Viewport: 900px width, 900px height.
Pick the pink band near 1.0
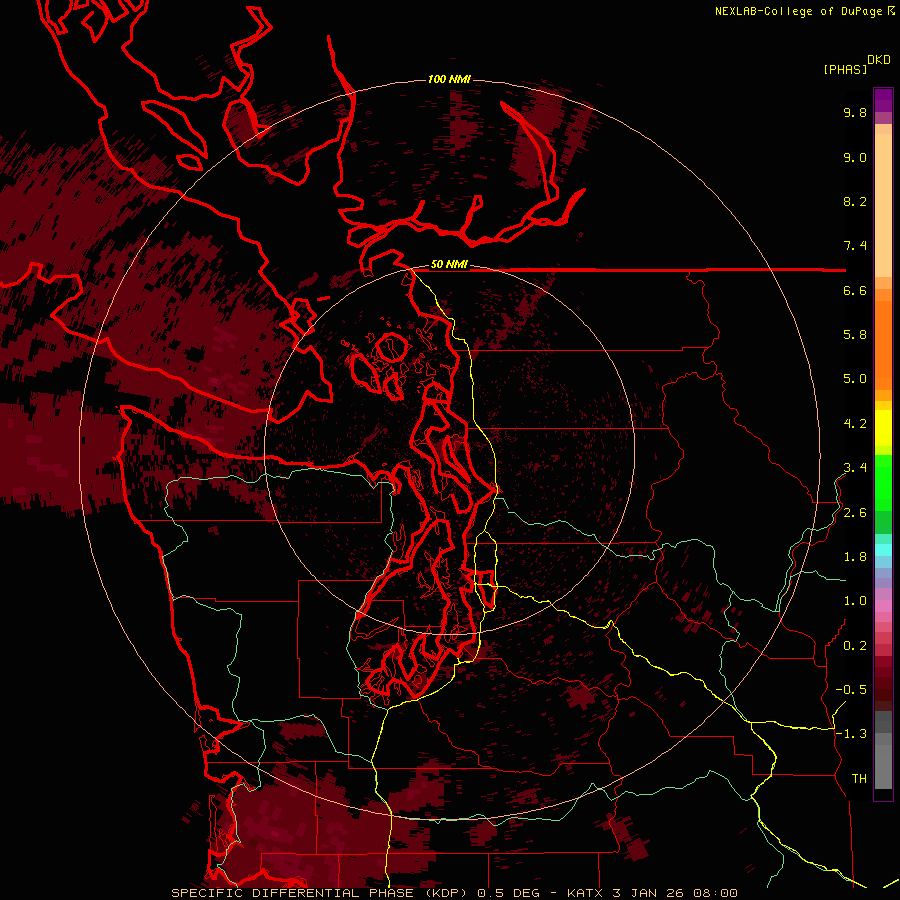883,606
